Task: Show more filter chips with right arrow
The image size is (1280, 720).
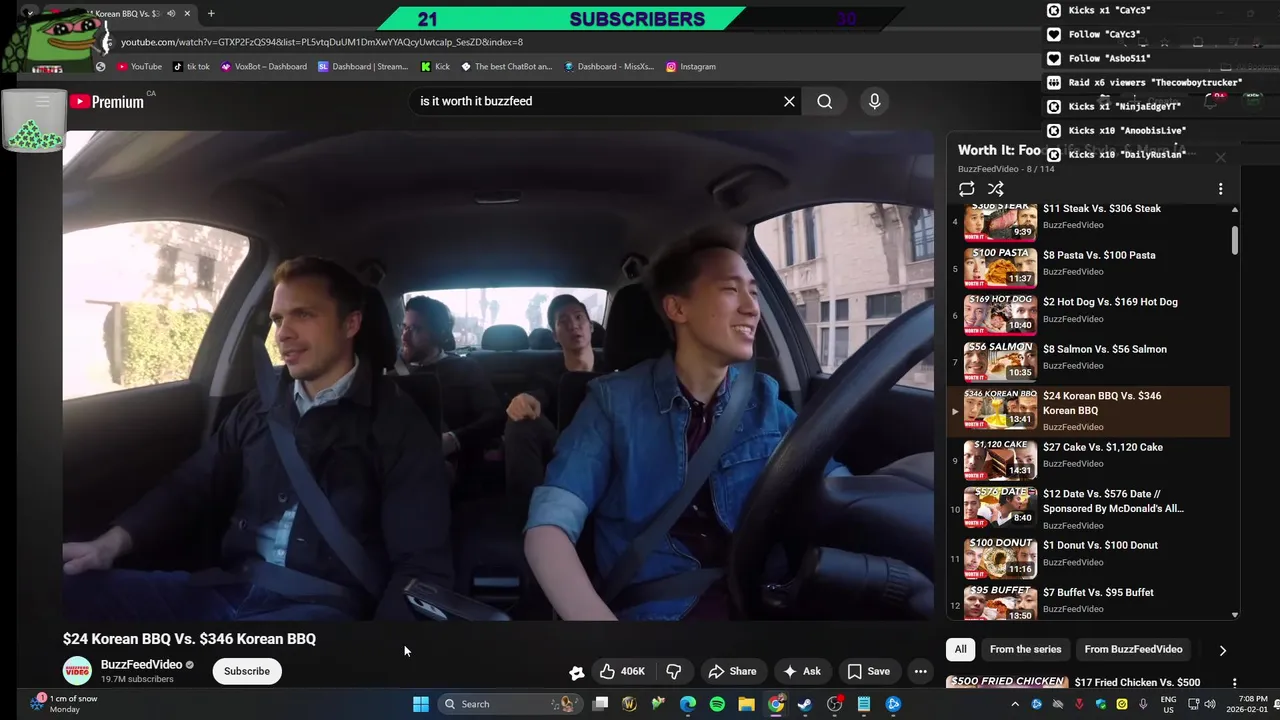Action: (1222, 650)
